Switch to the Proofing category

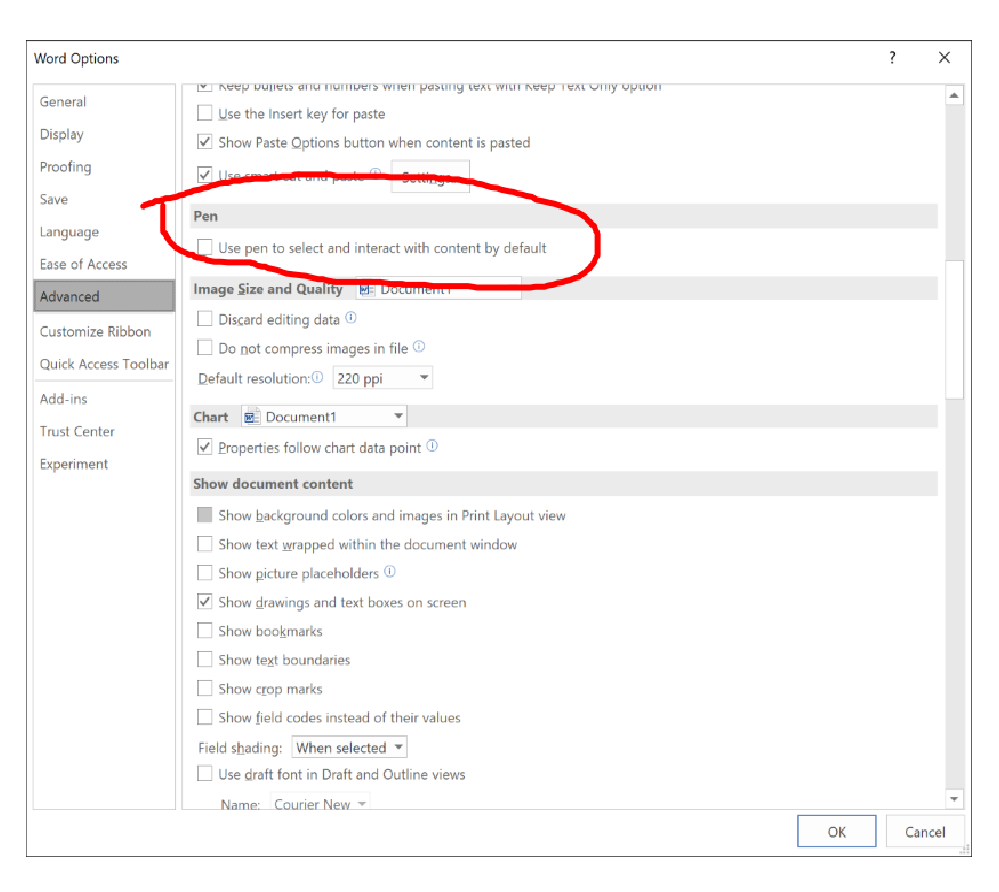pyautogui.click(x=104, y=166)
